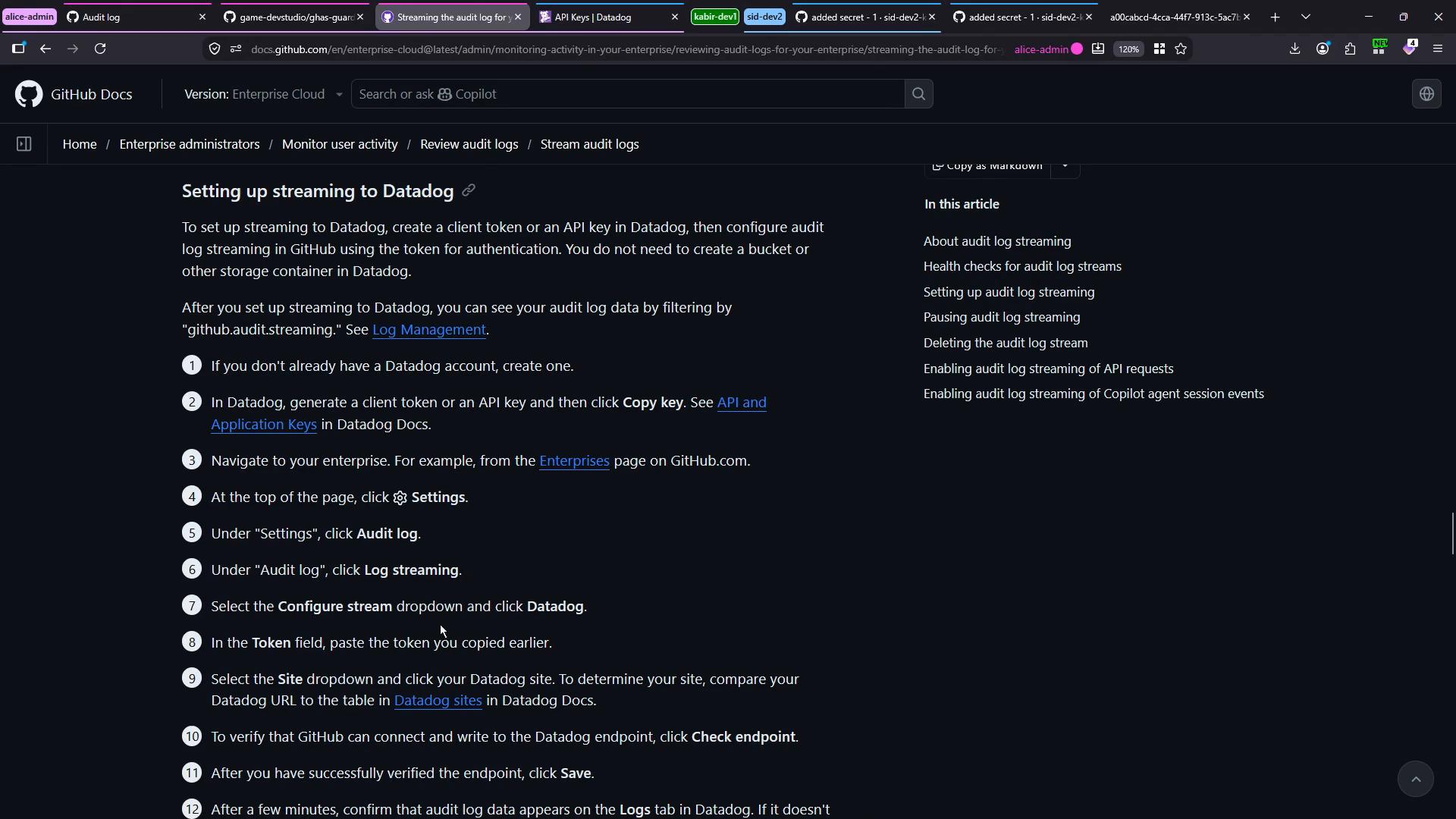Reload the current page
1456x819 pixels.
pos(100,49)
